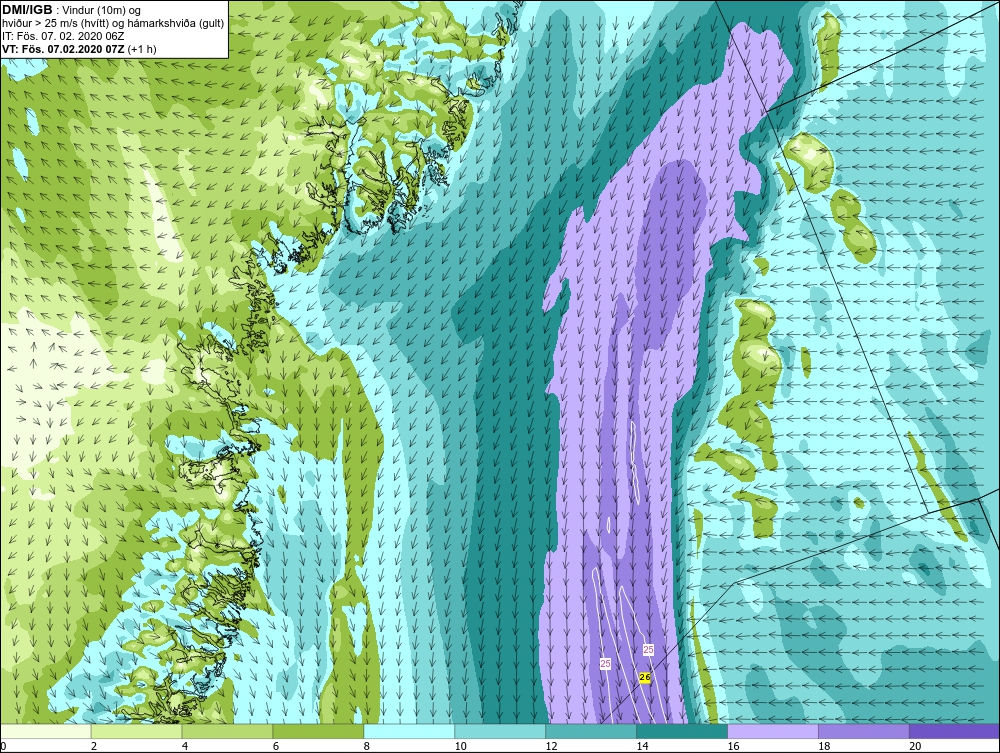This screenshot has width=1000, height=753.
Task: Select the 6–8 m/s olive green legend swatch
Action: tap(318, 731)
